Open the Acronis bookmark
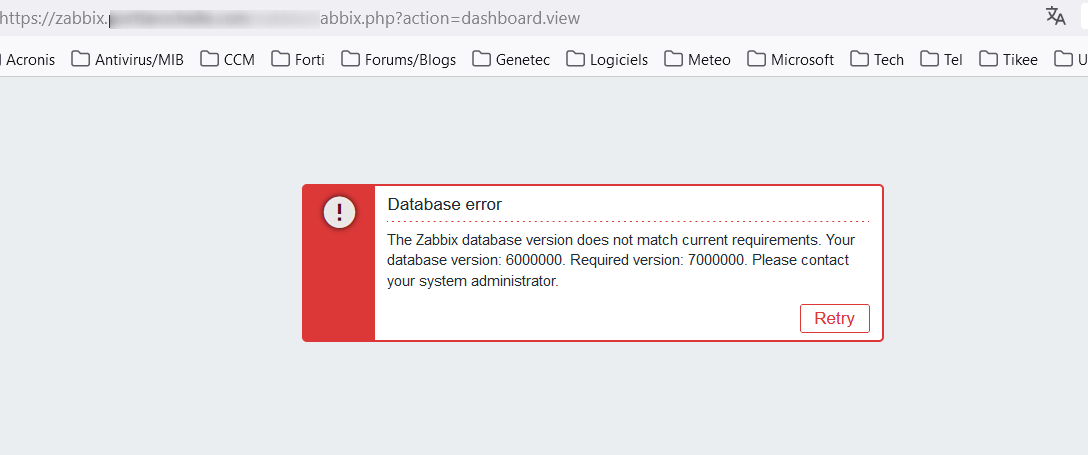The width and height of the screenshot is (1088, 455). [x=30, y=60]
